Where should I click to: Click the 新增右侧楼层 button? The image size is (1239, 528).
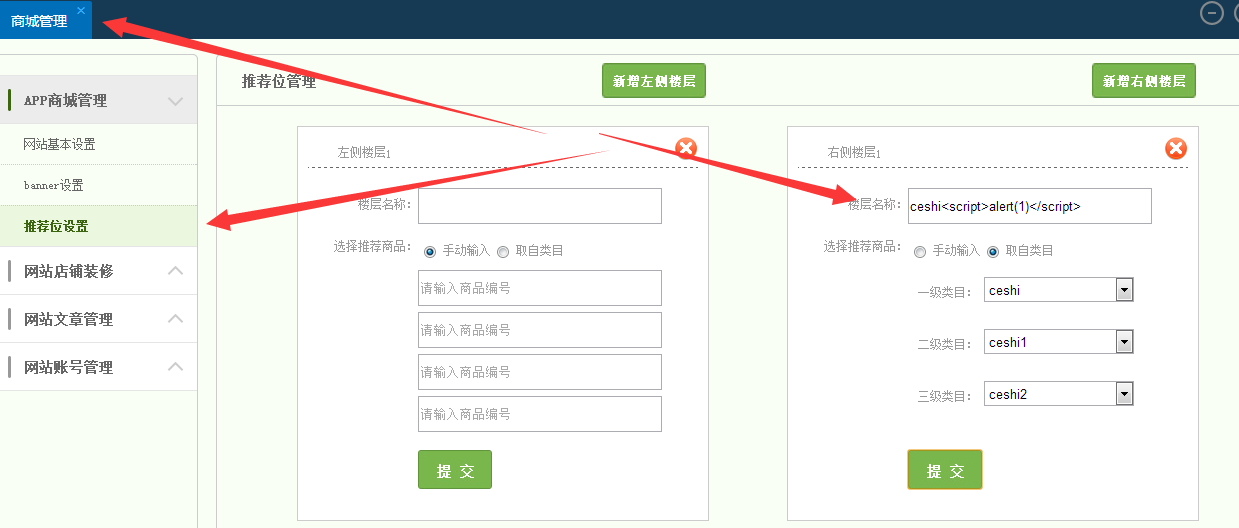(1144, 81)
